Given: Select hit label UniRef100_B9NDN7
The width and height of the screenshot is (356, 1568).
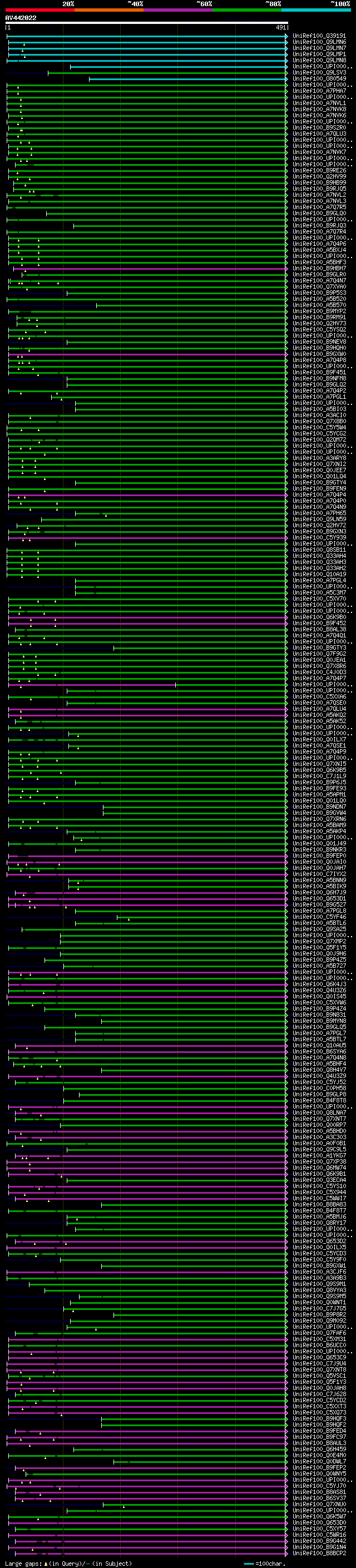Looking at the screenshot, I should (319, 807).
